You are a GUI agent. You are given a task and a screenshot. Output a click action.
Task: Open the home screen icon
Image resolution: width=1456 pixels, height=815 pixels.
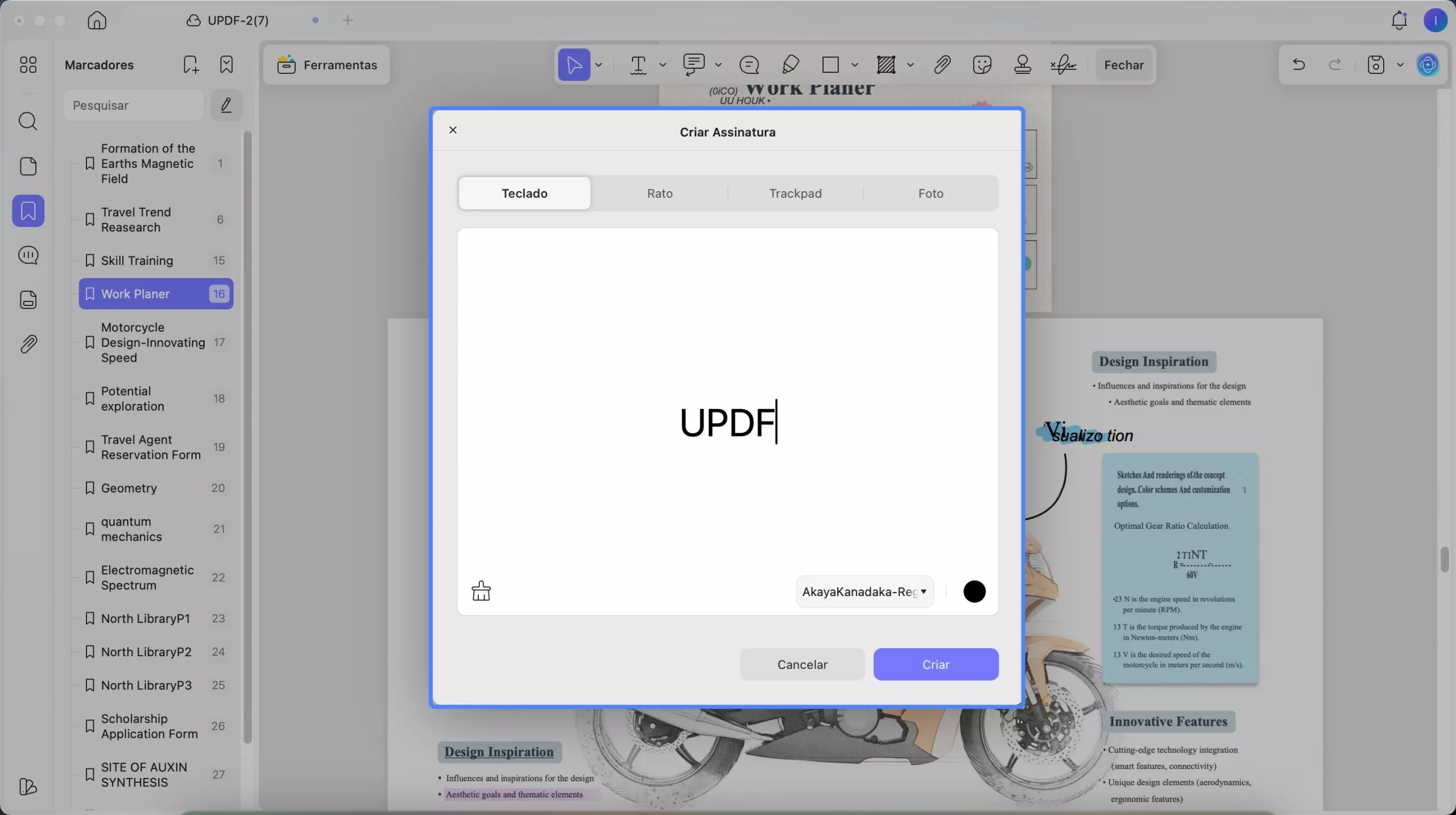[x=97, y=20]
